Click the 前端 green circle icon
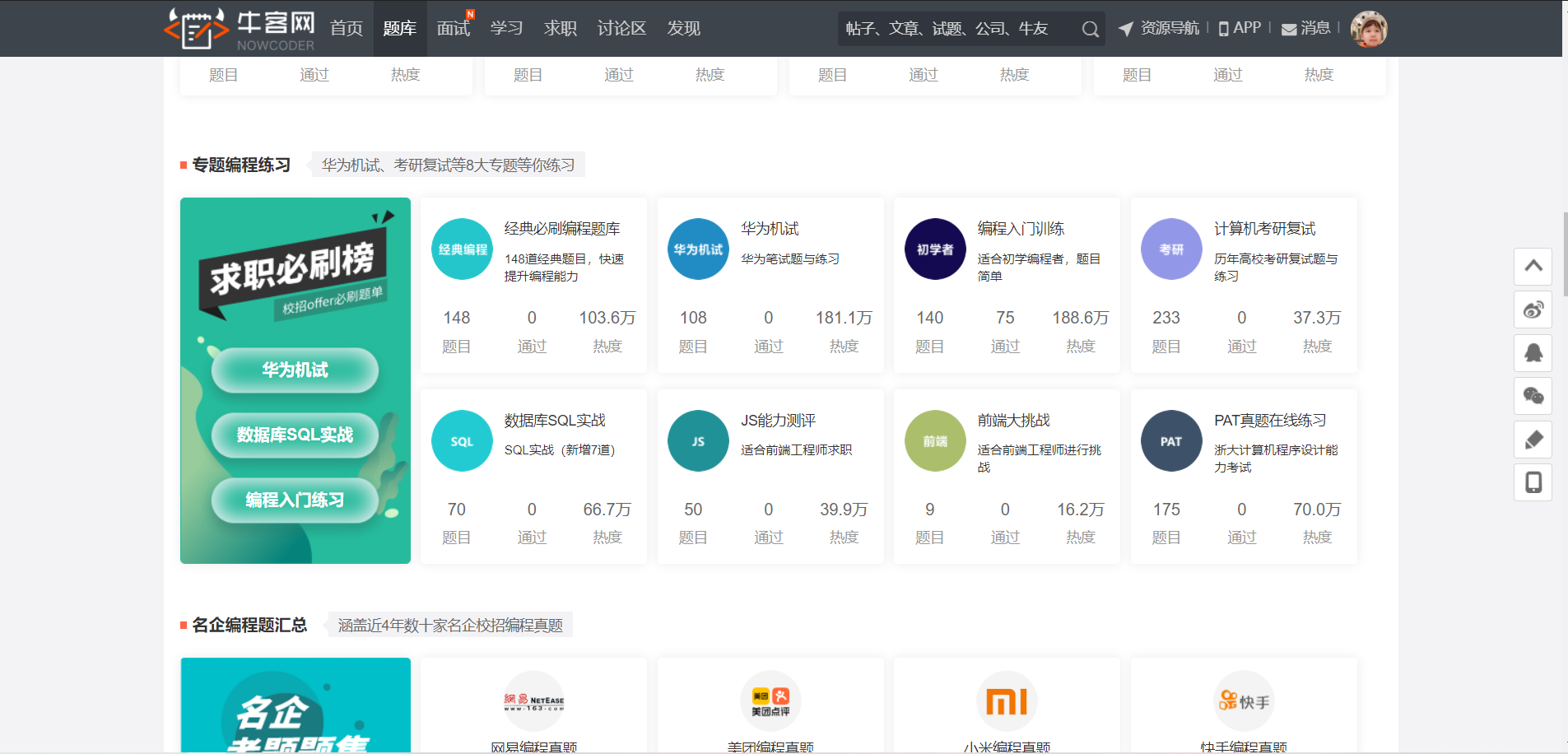This screenshot has width=1568, height=754. (x=935, y=441)
